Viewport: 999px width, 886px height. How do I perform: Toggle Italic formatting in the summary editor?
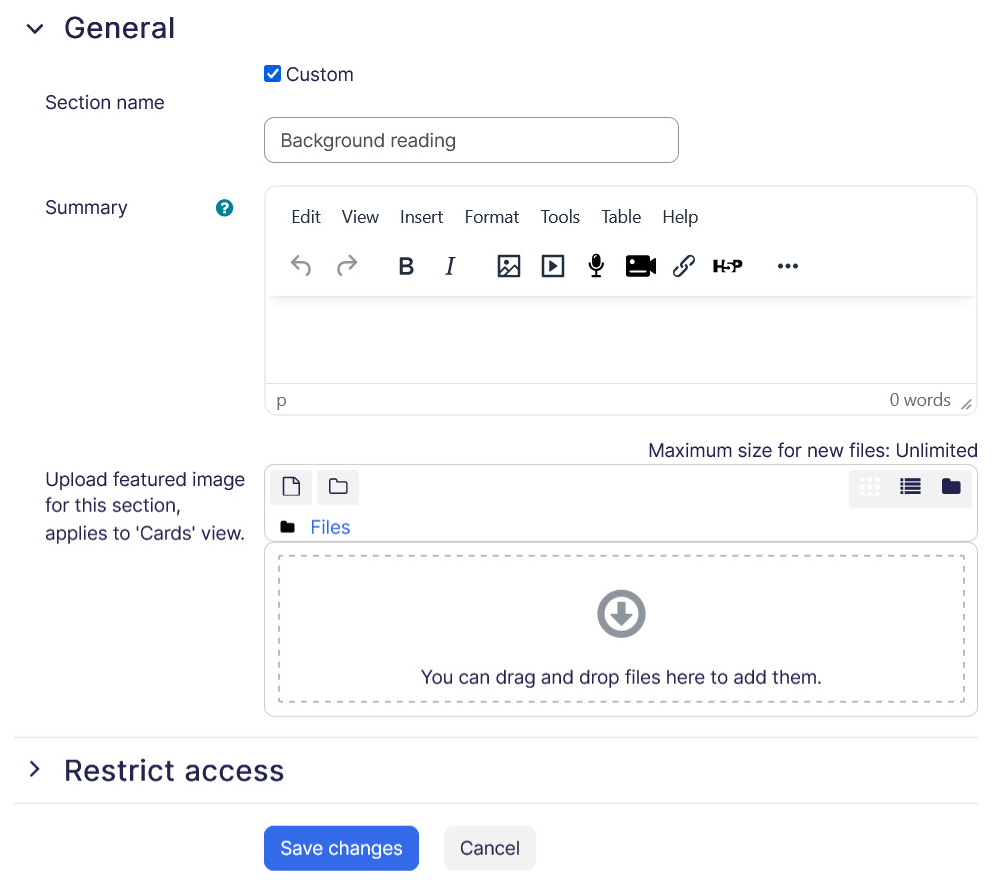click(450, 266)
